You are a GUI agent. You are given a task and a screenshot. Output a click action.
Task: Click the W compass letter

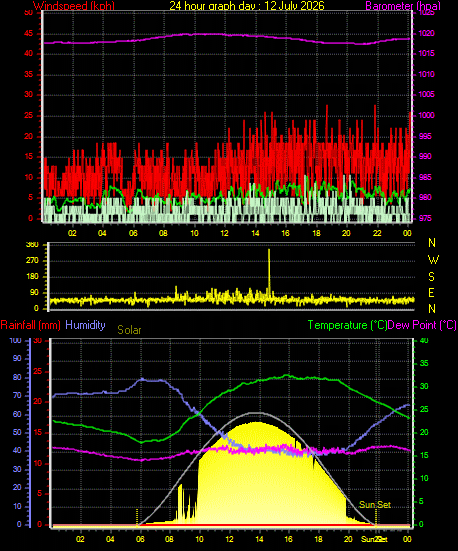(433, 260)
